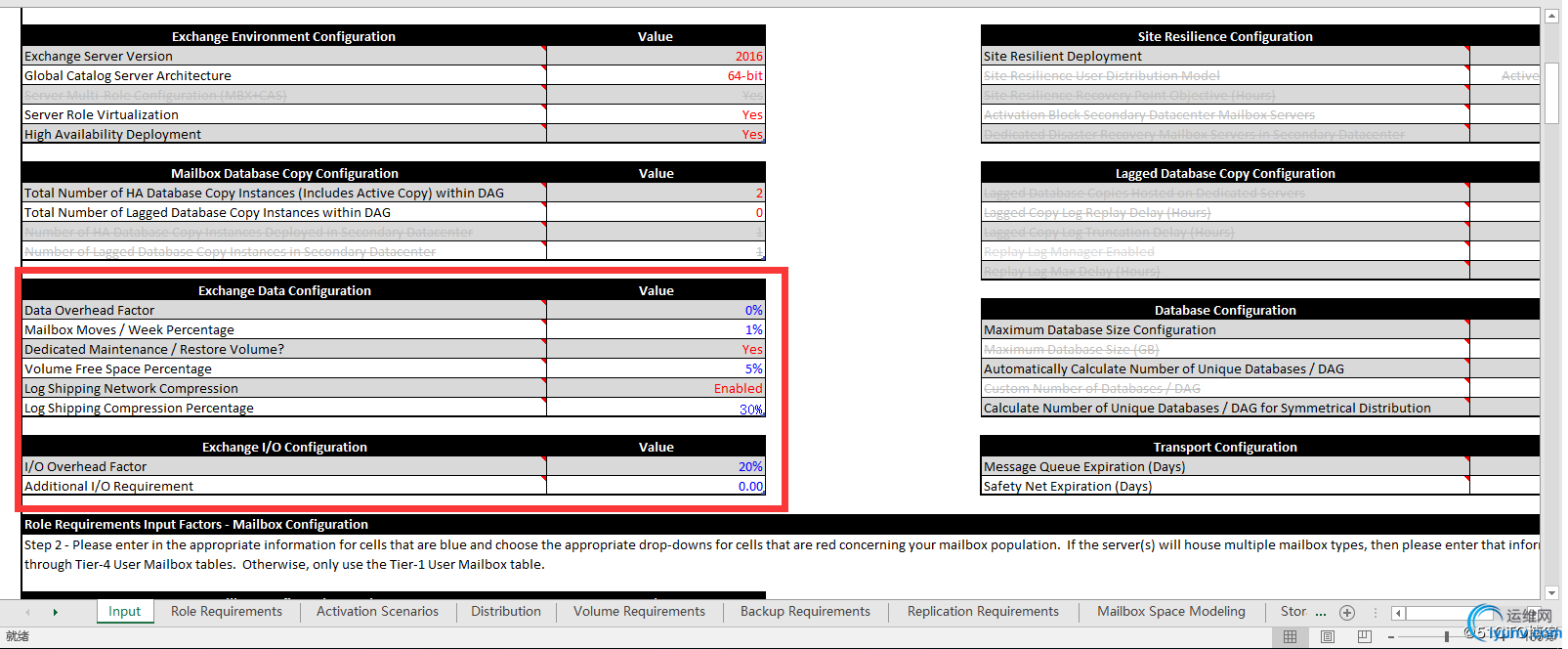Click High Availability Deployment label
The image size is (1568, 649).
[x=112, y=135]
